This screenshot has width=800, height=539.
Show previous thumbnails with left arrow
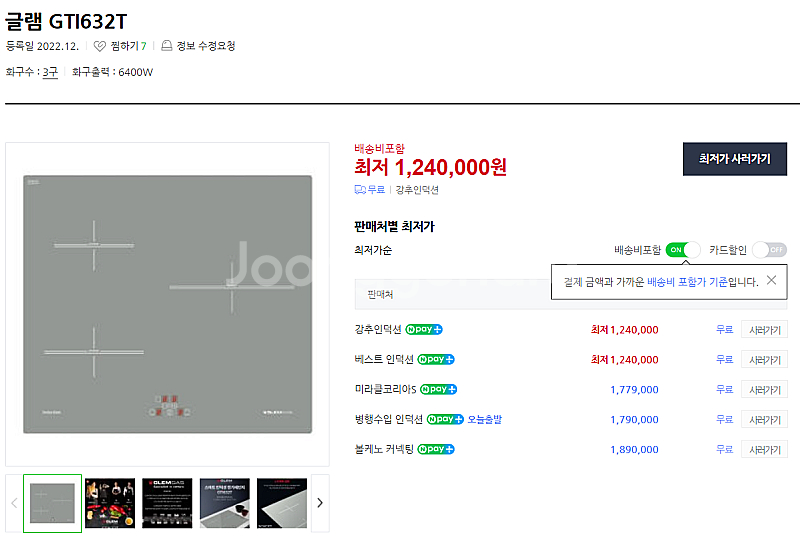pos(14,503)
